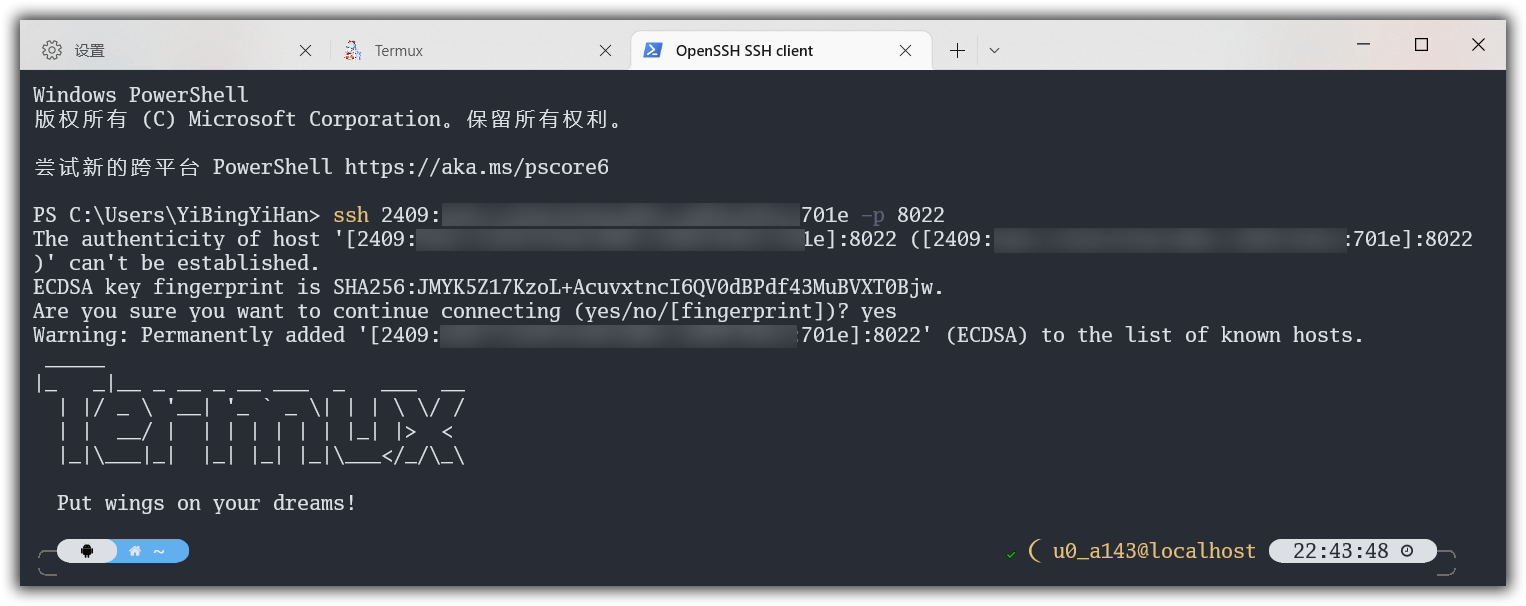
Task: Close the OpenSSH SSH client tab
Action: coord(906,51)
